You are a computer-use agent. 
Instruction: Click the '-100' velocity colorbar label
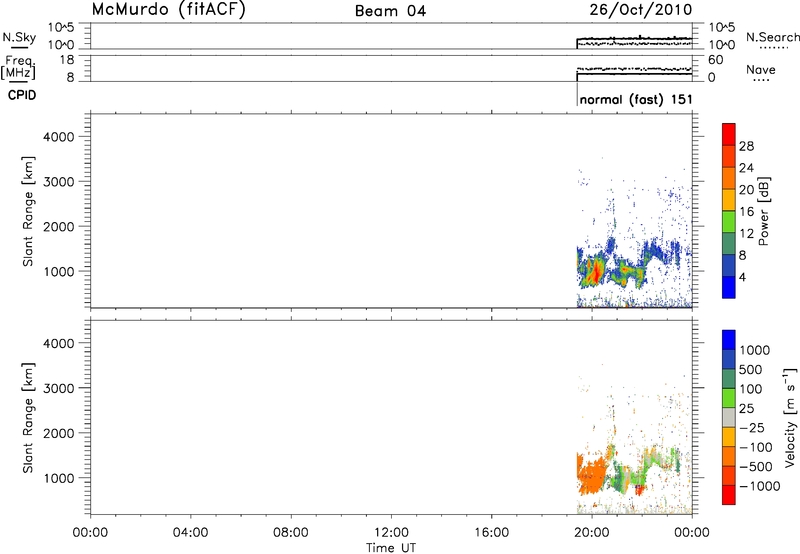(756, 447)
